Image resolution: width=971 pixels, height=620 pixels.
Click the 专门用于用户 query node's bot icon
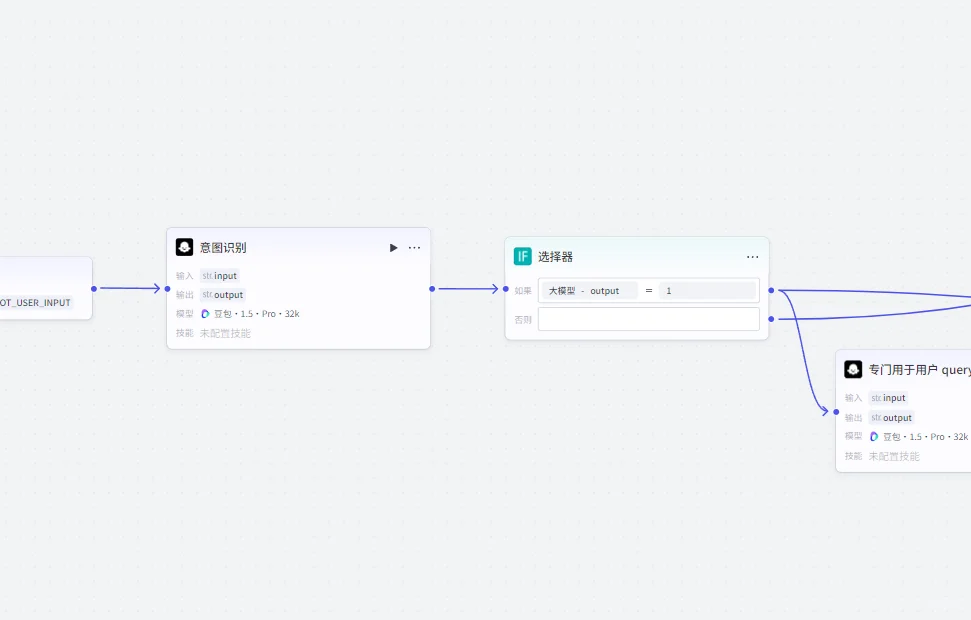coord(853,369)
